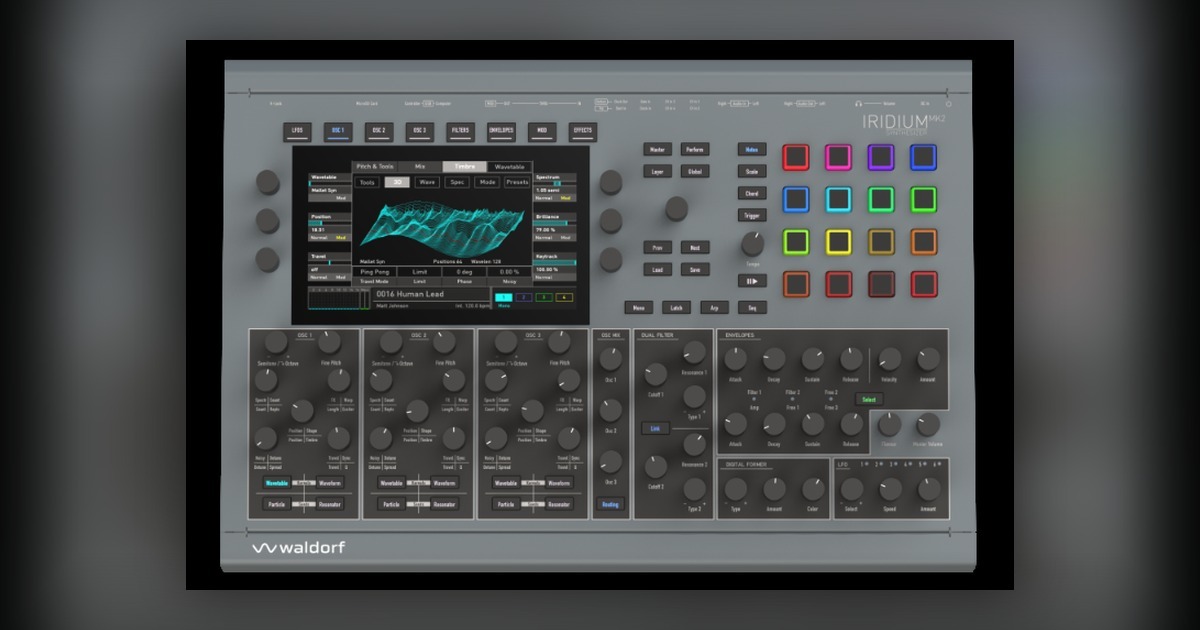1200x630 pixels.
Task: Toggle OSC 1 Waveform mode
Action: point(331,483)
